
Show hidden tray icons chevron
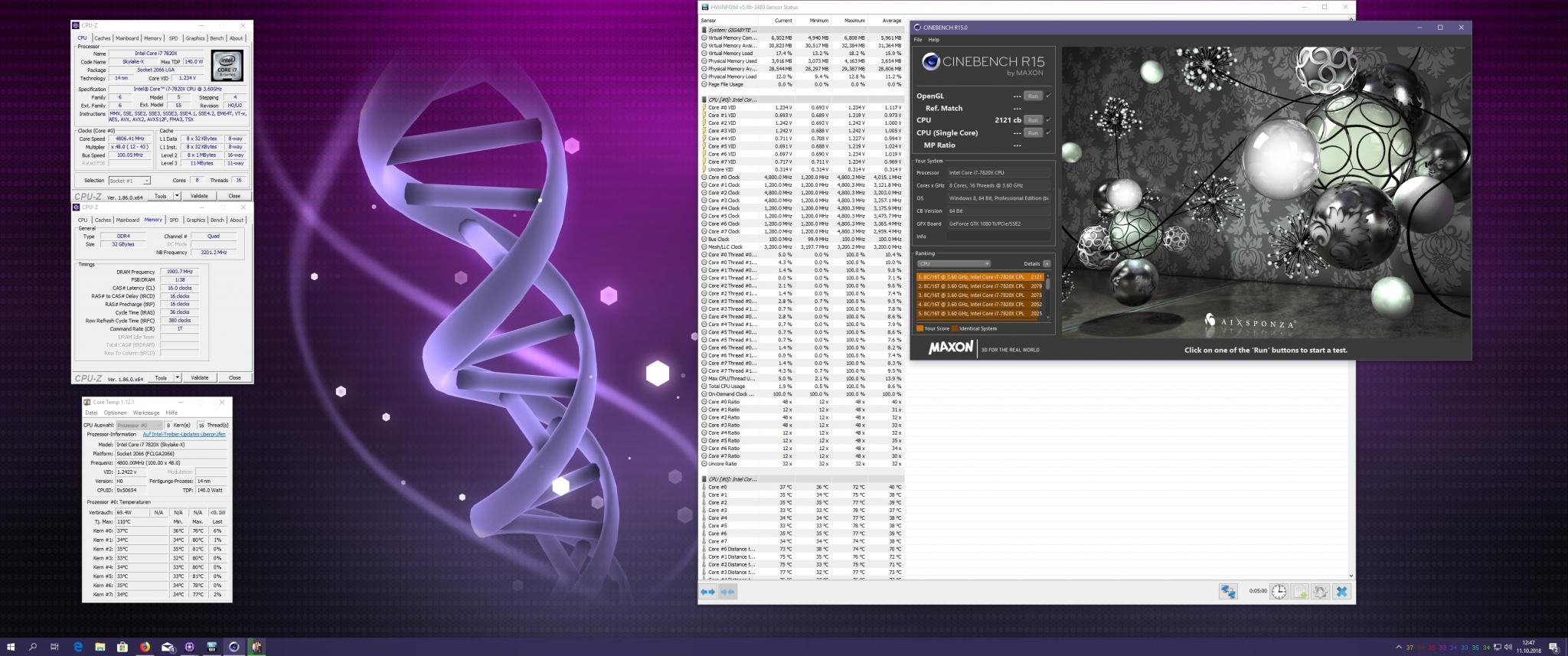click(1399, 647)
